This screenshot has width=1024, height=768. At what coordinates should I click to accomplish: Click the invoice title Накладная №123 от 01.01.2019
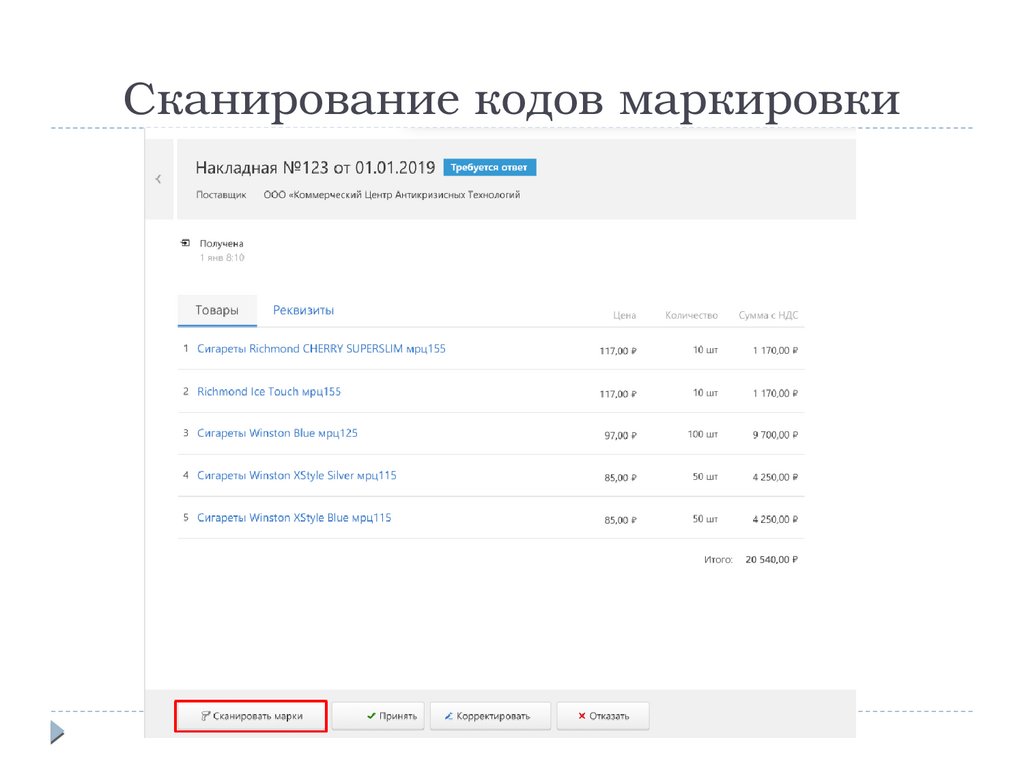click(x=315, y=168)
